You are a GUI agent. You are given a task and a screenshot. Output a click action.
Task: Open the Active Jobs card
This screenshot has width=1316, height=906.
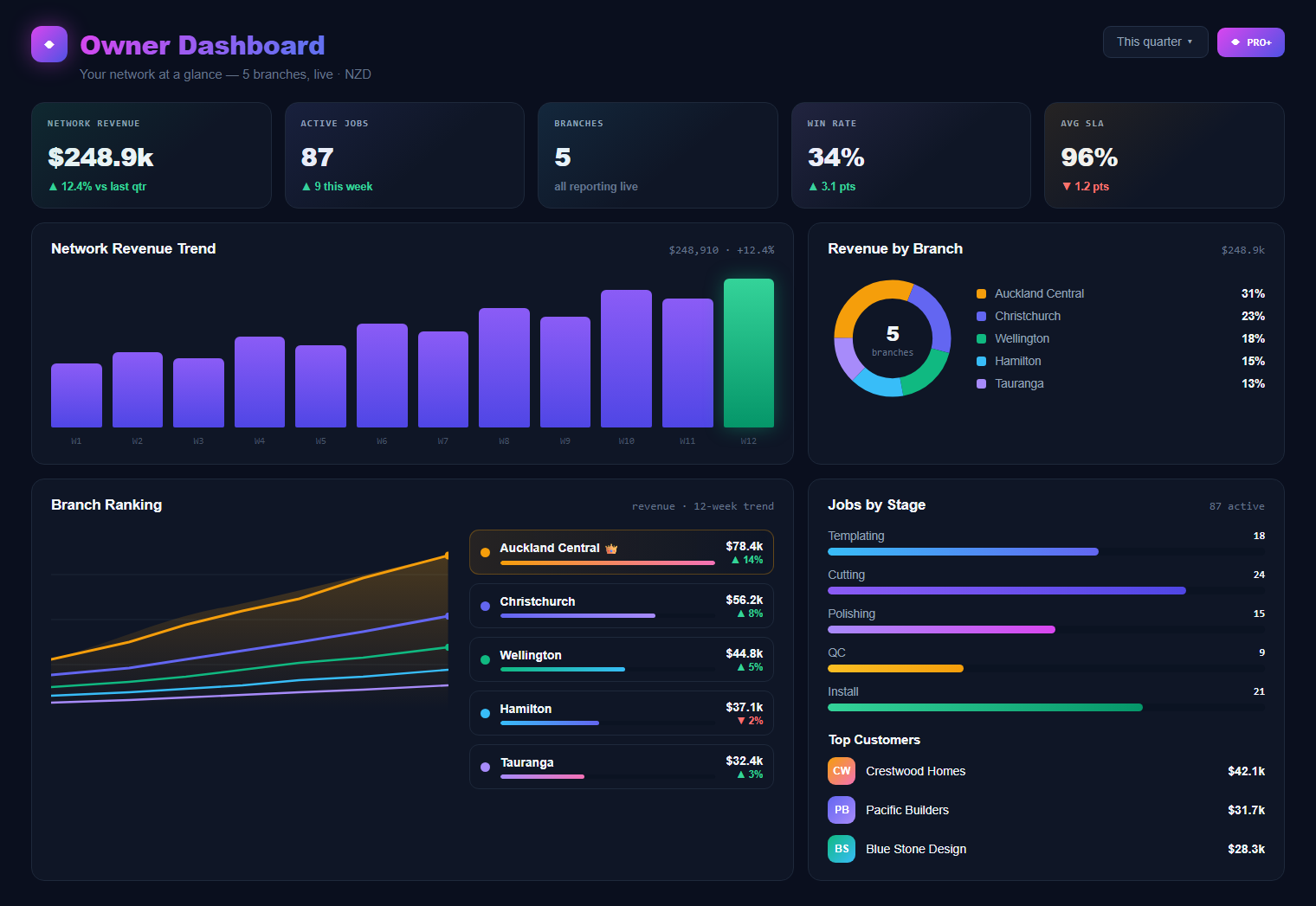coord(404,155)
